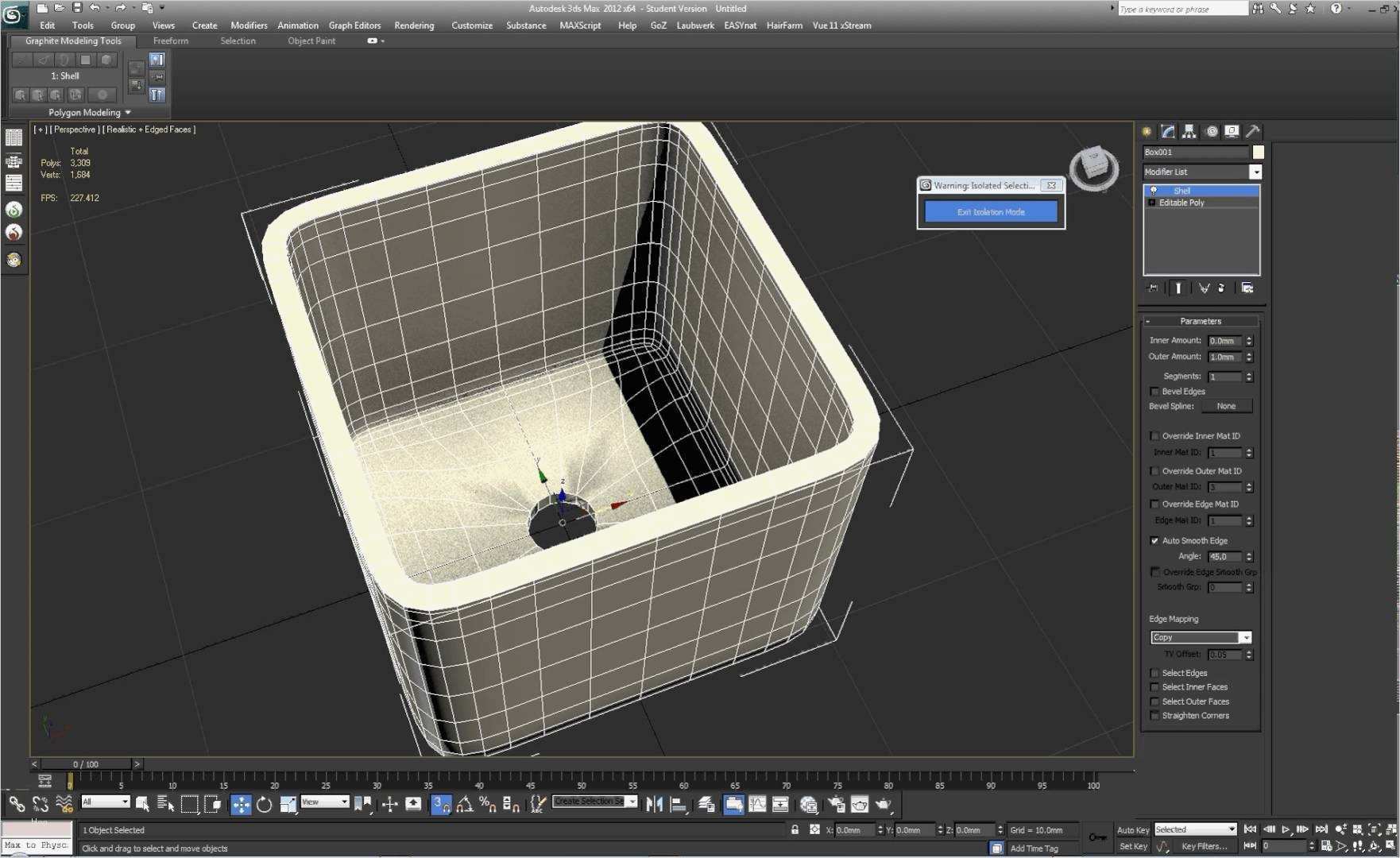Click the Box001 object color swatch
Screen dimensions: 1400x858
point(1258,153)
